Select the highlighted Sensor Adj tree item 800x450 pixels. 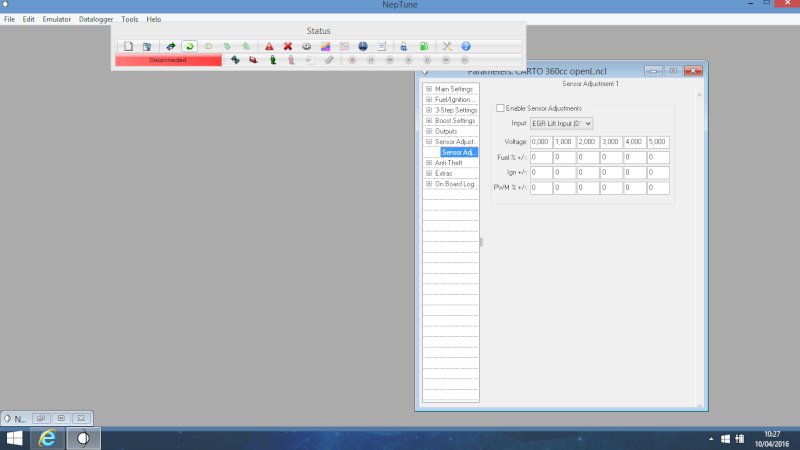459,152
